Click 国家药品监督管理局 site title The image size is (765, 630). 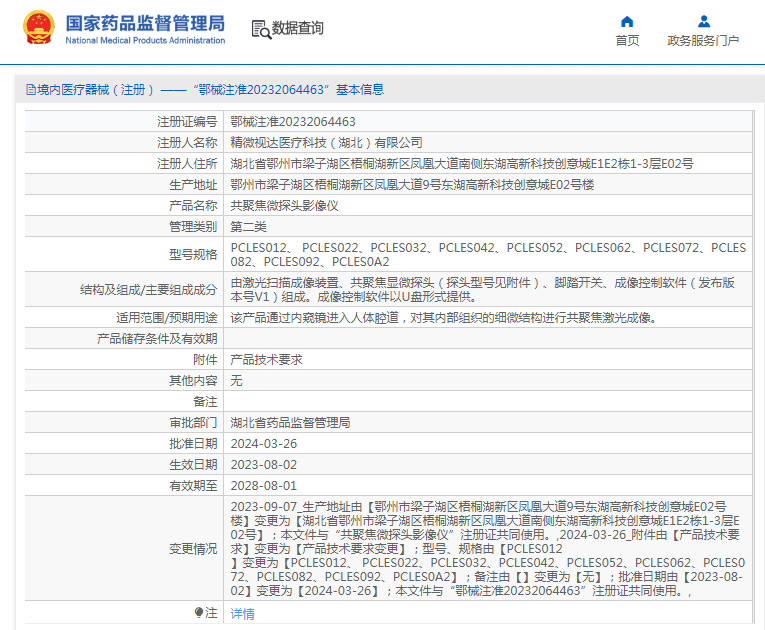click(x=145, y=23)
